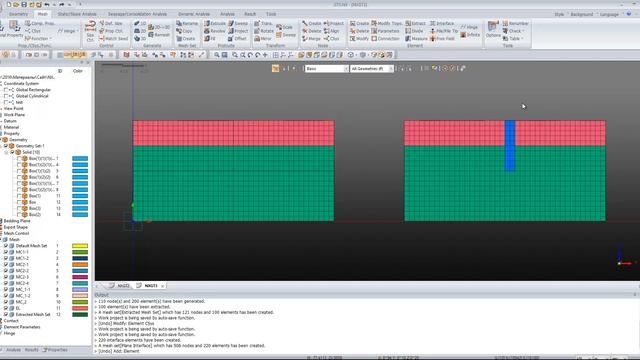Open the Merge dropdown in ribbon
Image resolution: width=640 pixels, height=360 pixels.
point(311,38)
